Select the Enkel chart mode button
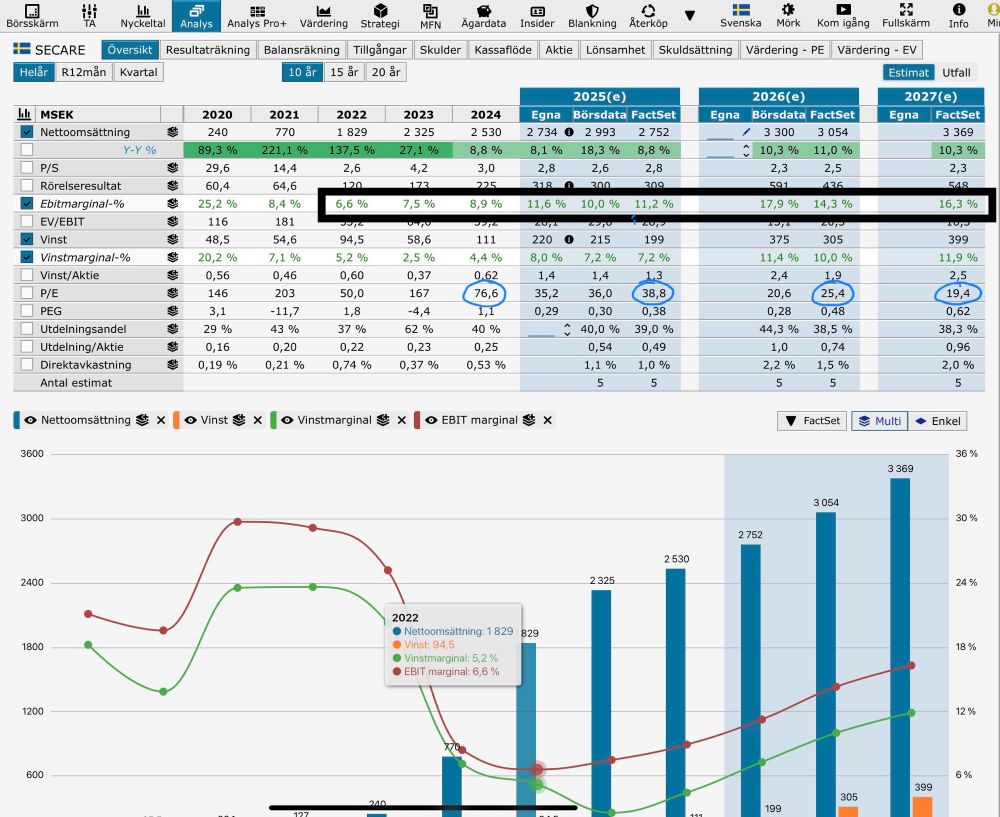Image resolution: width=1000 pixels, height=817 pixels. 938,421
